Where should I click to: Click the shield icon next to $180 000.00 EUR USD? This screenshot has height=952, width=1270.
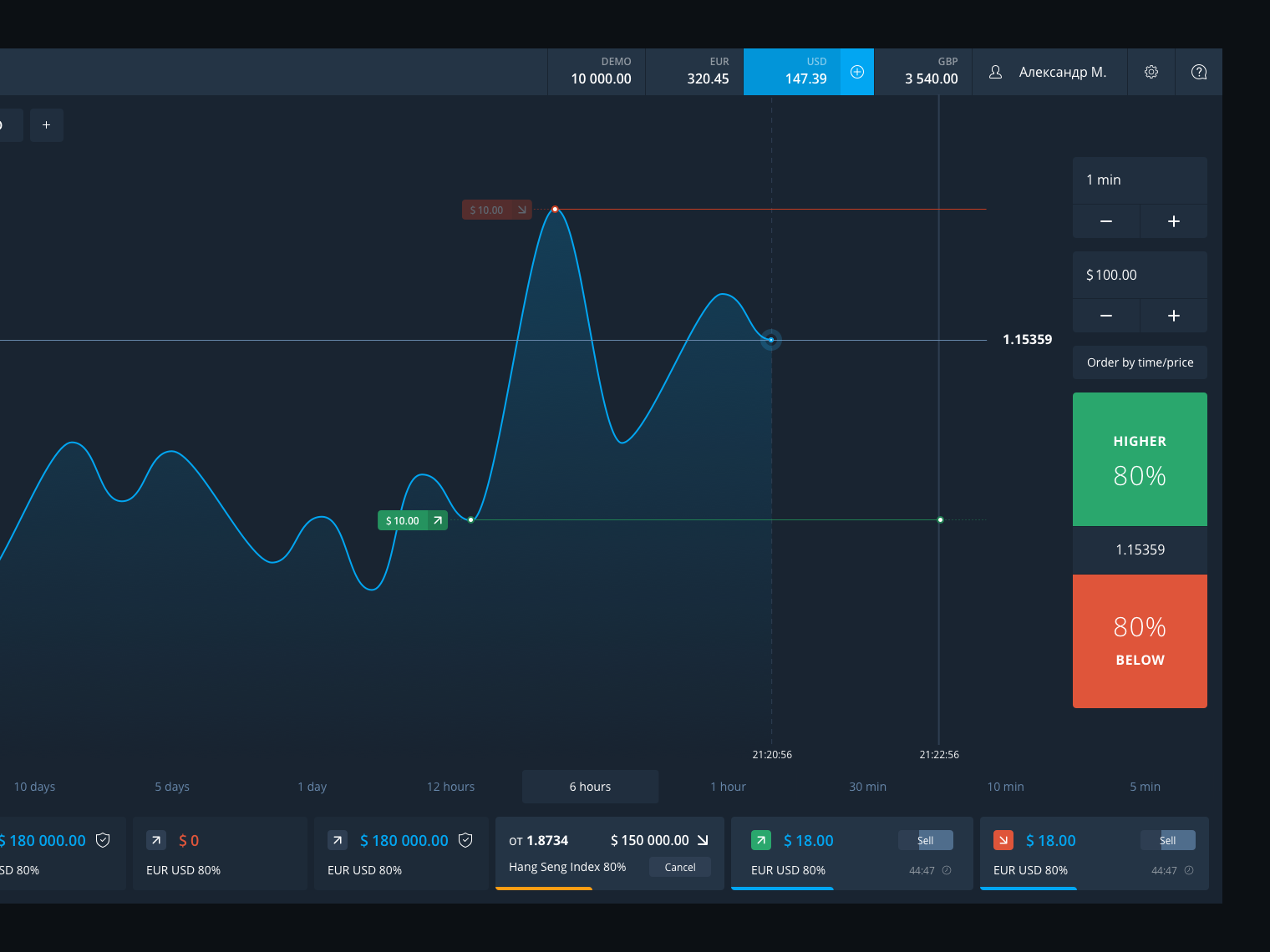[465, 840]
